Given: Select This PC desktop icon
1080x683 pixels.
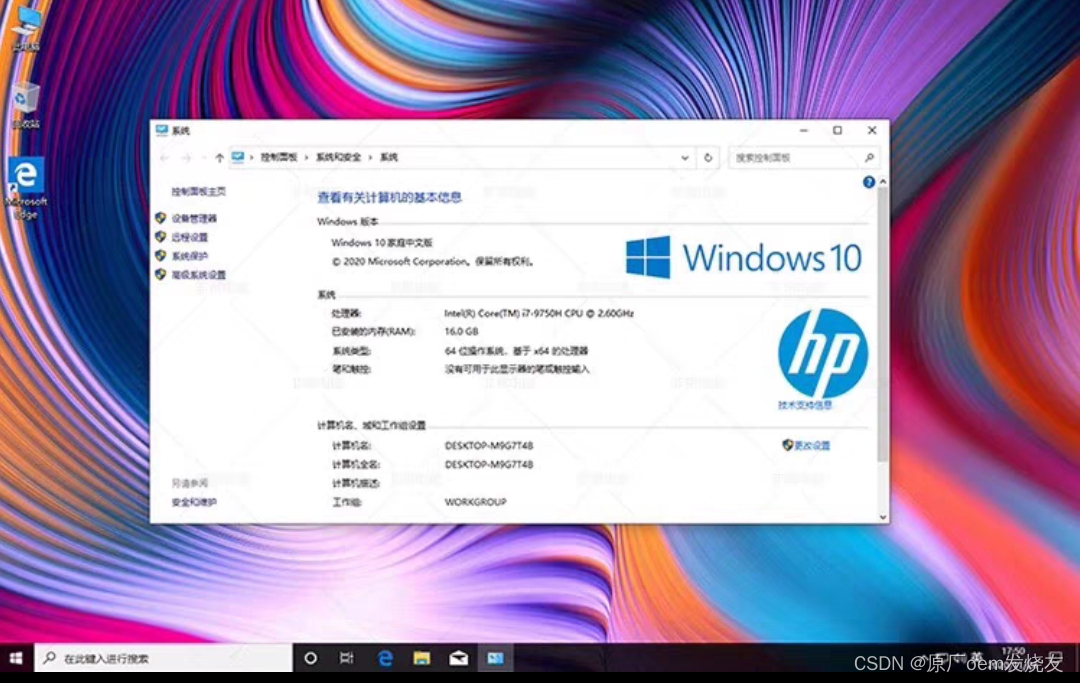Looking at the screenshot, I should (25, 28).
